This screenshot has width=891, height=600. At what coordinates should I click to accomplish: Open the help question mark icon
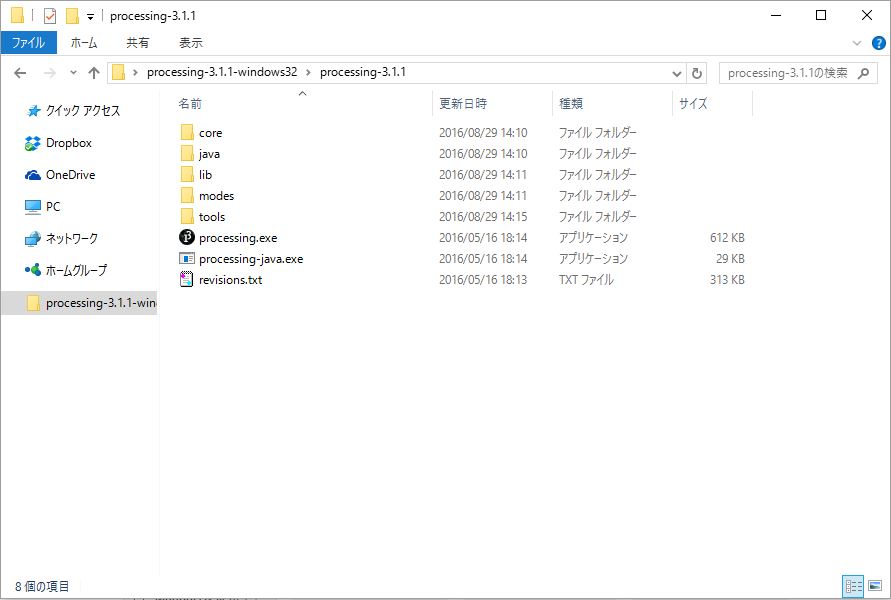(878, 43)
